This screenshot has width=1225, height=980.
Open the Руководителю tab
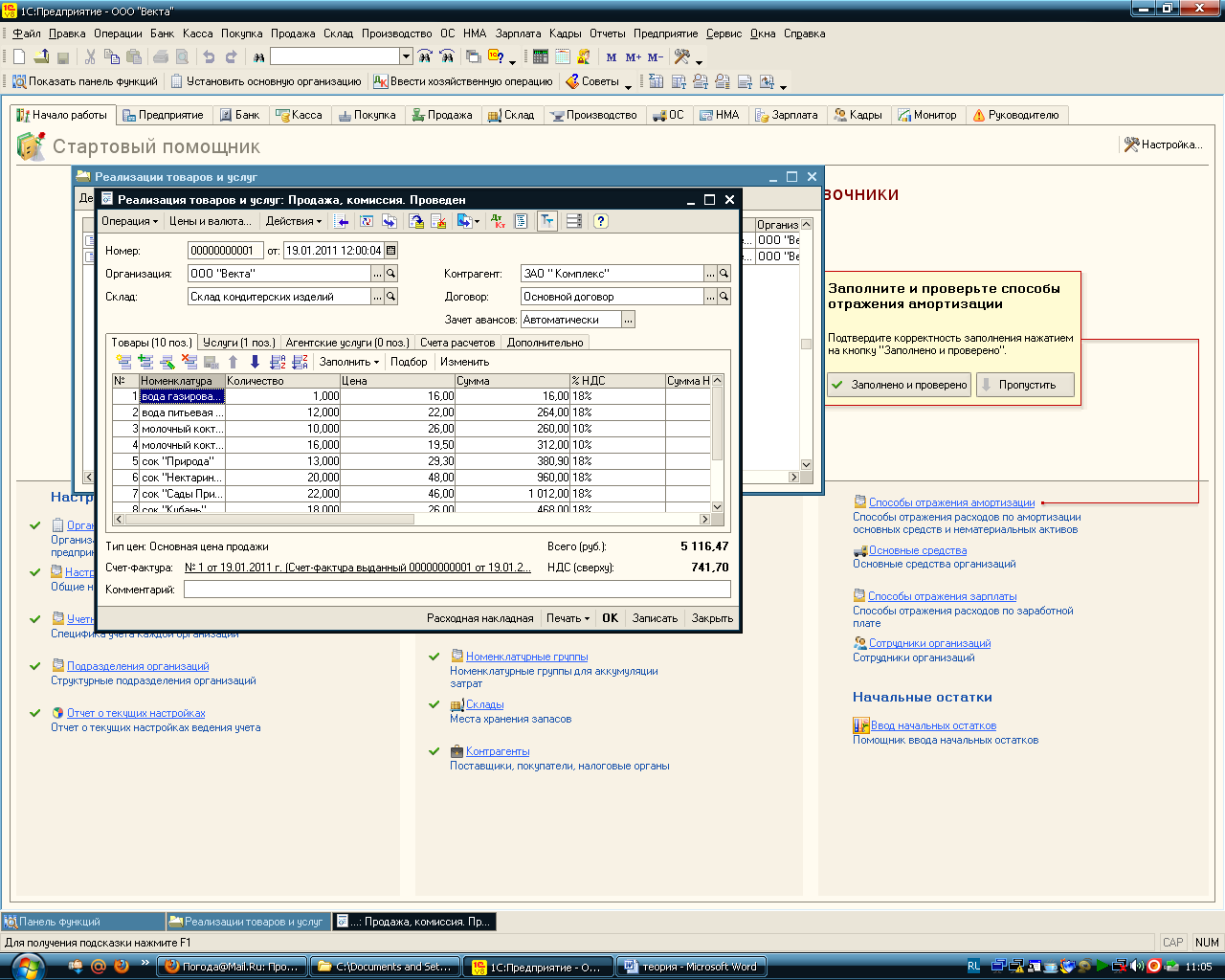1016,115
